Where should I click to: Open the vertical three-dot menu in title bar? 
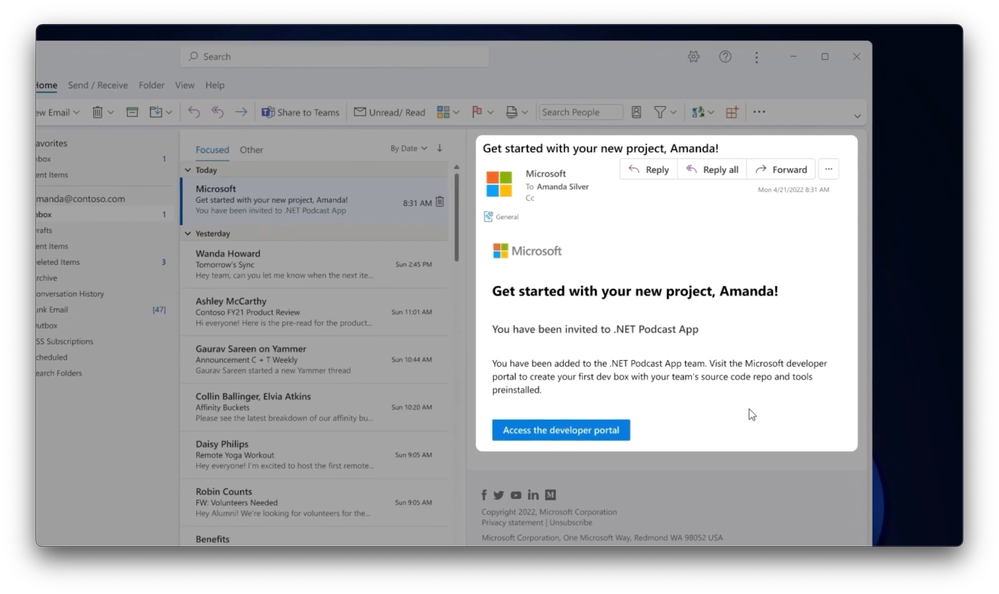(x=756, y=57)
